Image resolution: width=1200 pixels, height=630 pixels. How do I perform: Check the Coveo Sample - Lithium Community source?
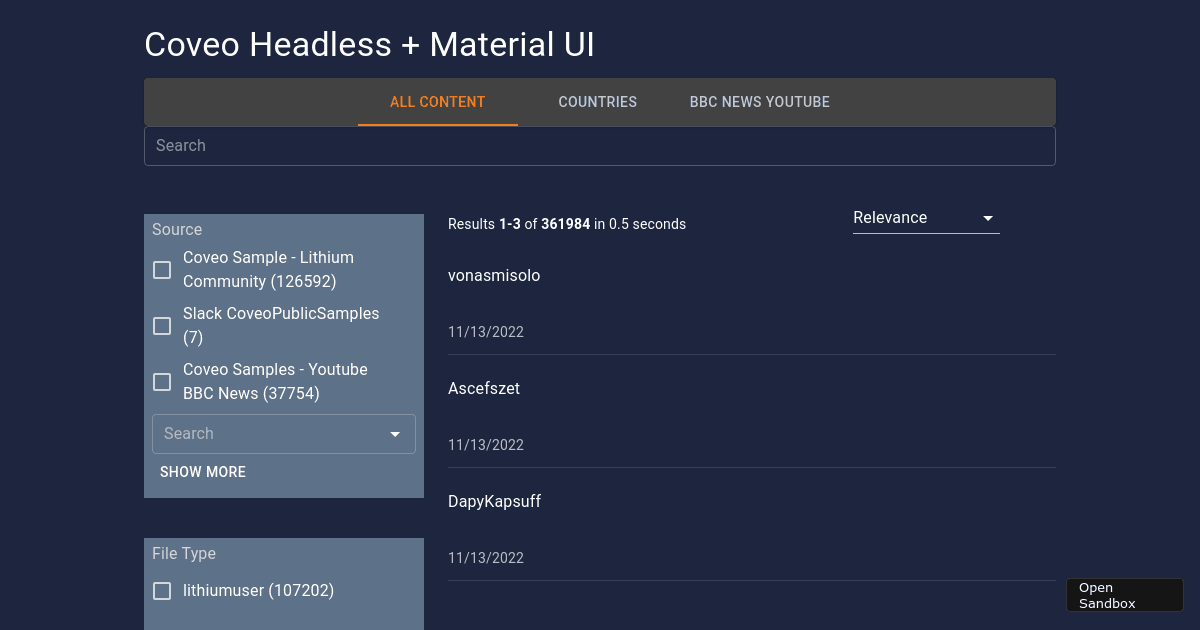pos(162,270)
